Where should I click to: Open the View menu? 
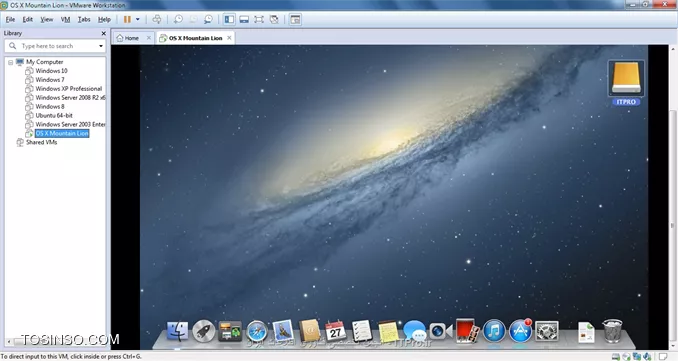pyautogui.click(x=47, y=19)
